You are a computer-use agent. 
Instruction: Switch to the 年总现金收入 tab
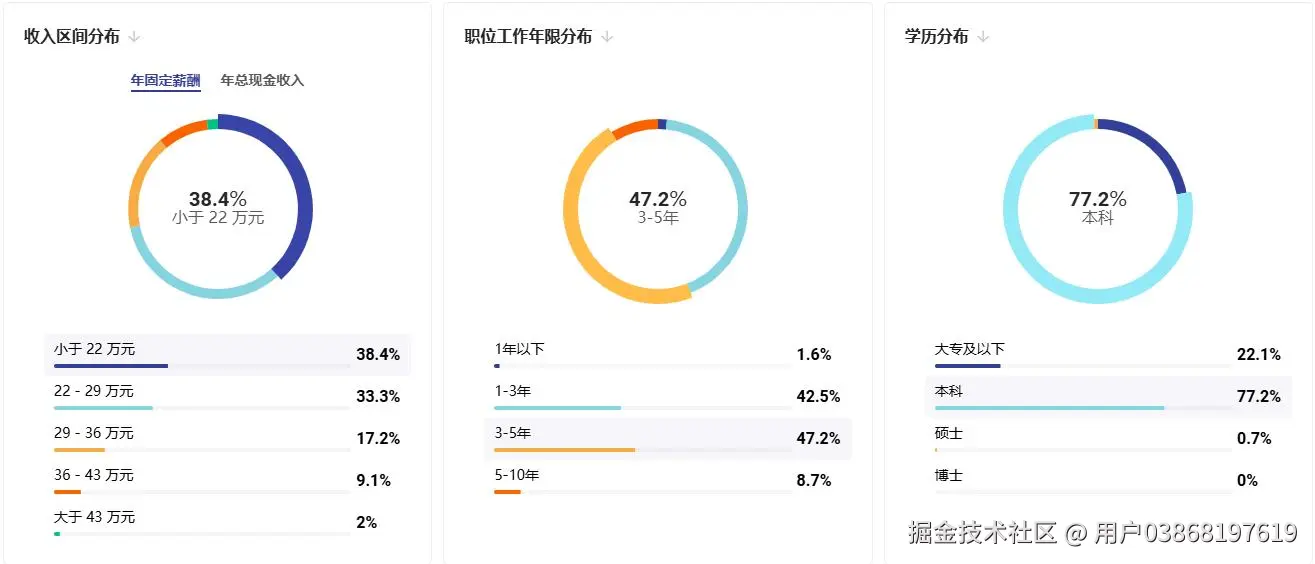(262, 81)
